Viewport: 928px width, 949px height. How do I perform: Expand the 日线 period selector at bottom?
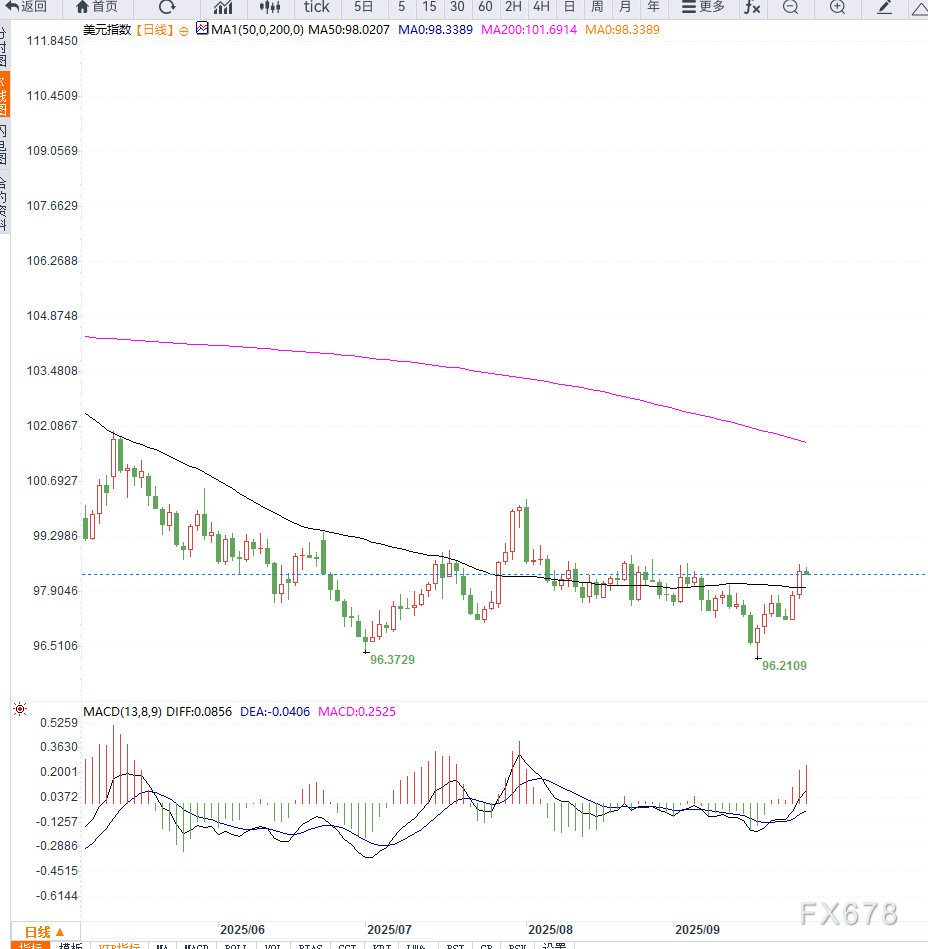coord(45,931)
